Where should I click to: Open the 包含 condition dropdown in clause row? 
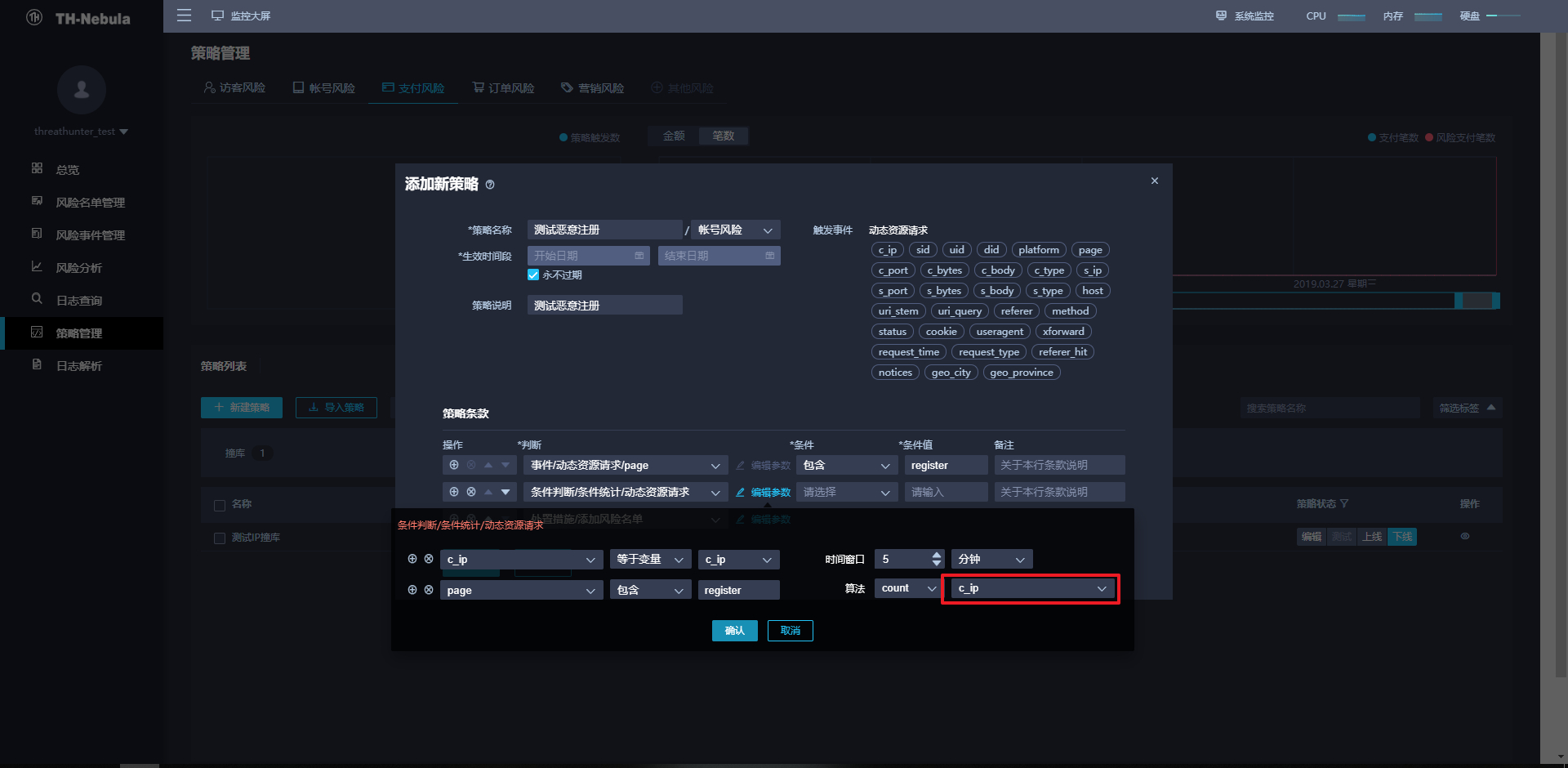coord(848,465)
